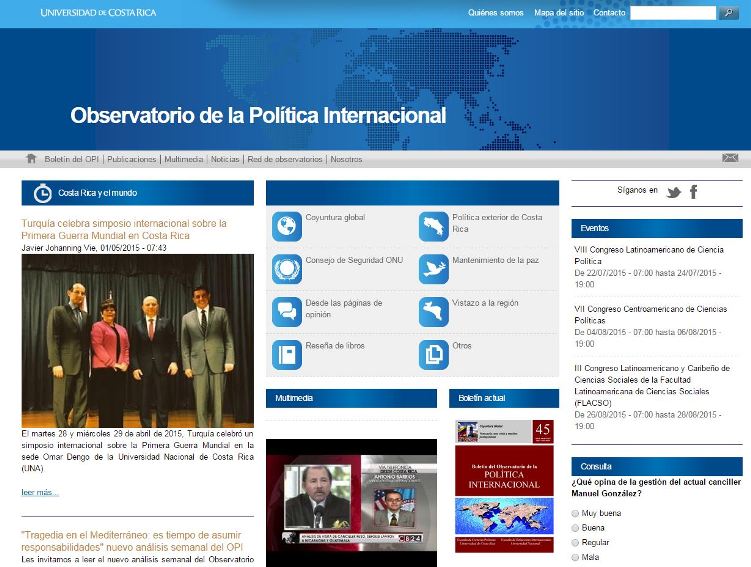Click the home icon in the navigation bar
The image size is (751, 567).
pos(31,159)
